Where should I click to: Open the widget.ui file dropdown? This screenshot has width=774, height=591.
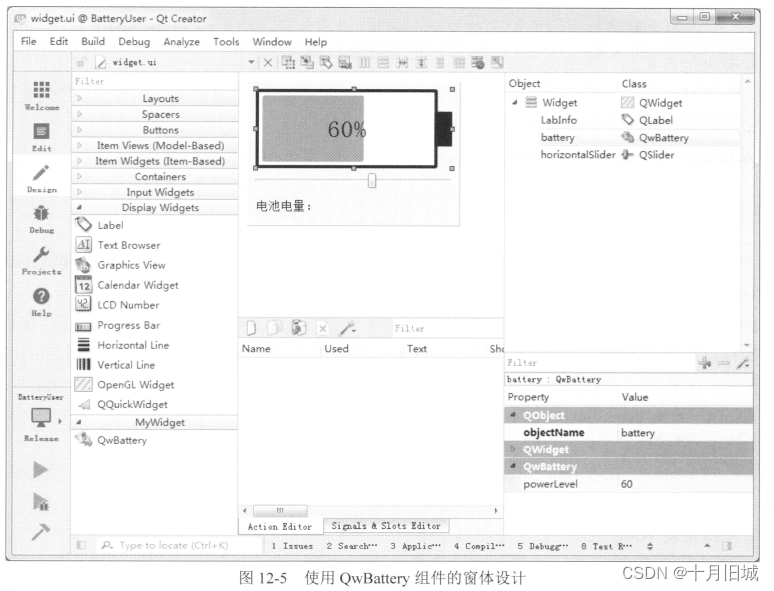coord(251,62)
